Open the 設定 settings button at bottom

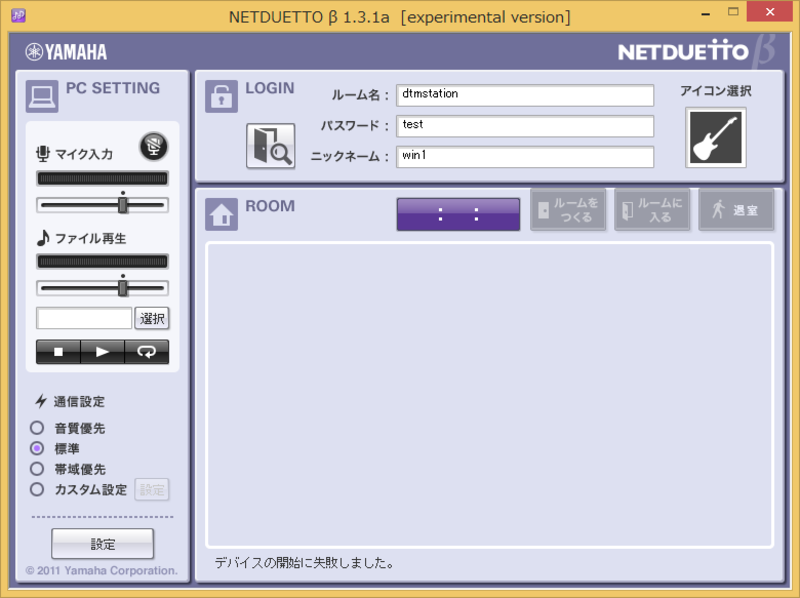tap(102, 543)
